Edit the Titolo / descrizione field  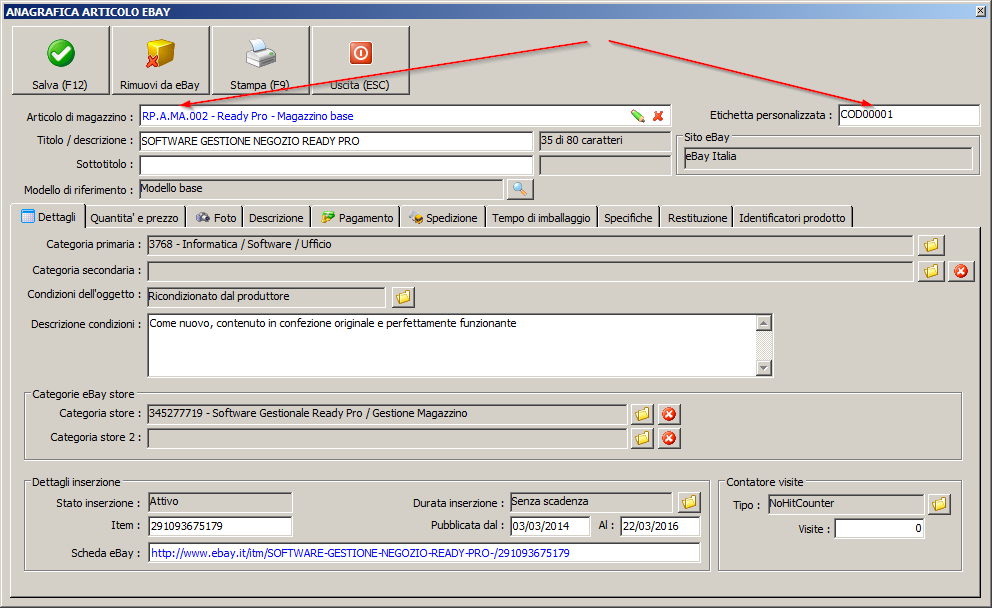(336, 141)
